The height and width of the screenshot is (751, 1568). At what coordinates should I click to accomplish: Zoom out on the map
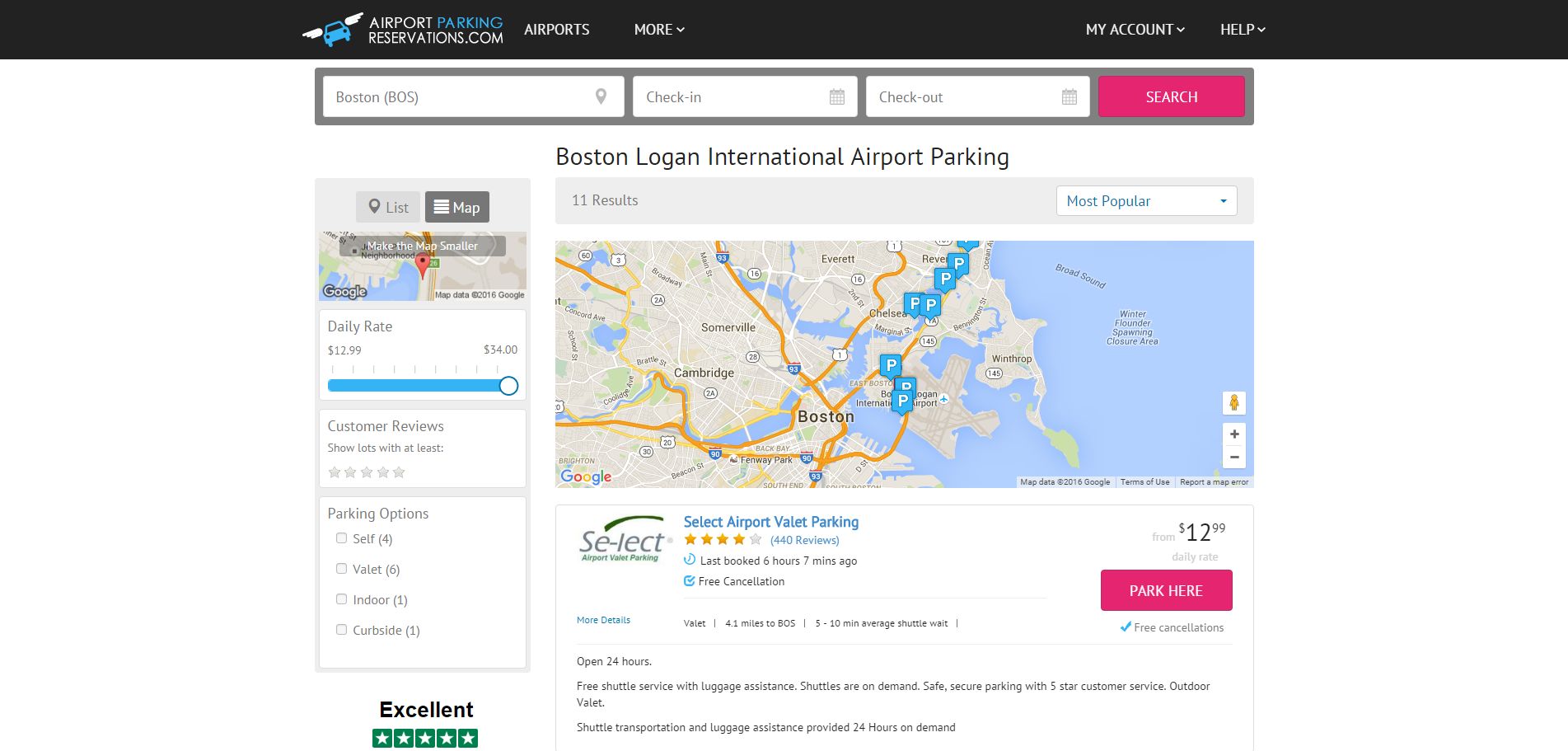(1233, 457)
